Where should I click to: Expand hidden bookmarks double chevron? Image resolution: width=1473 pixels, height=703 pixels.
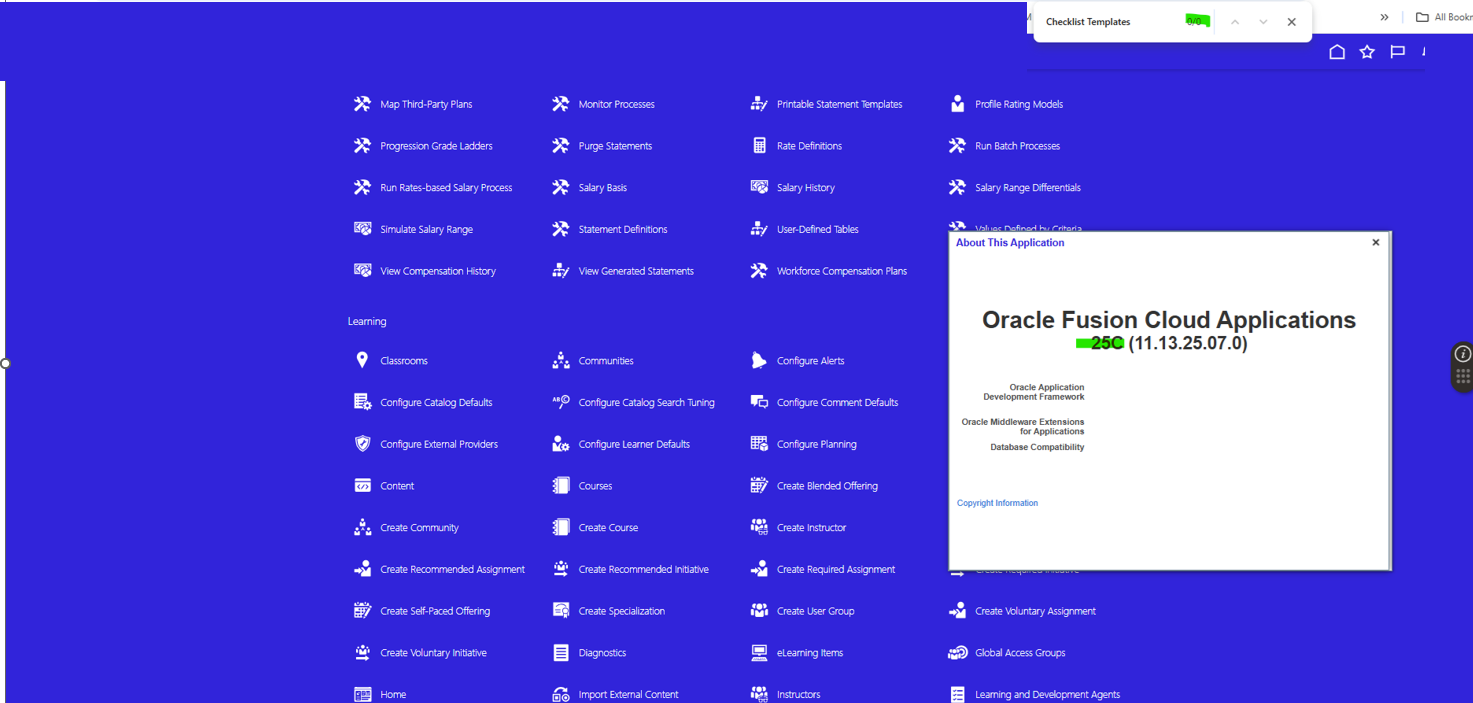coord(1385,17)
